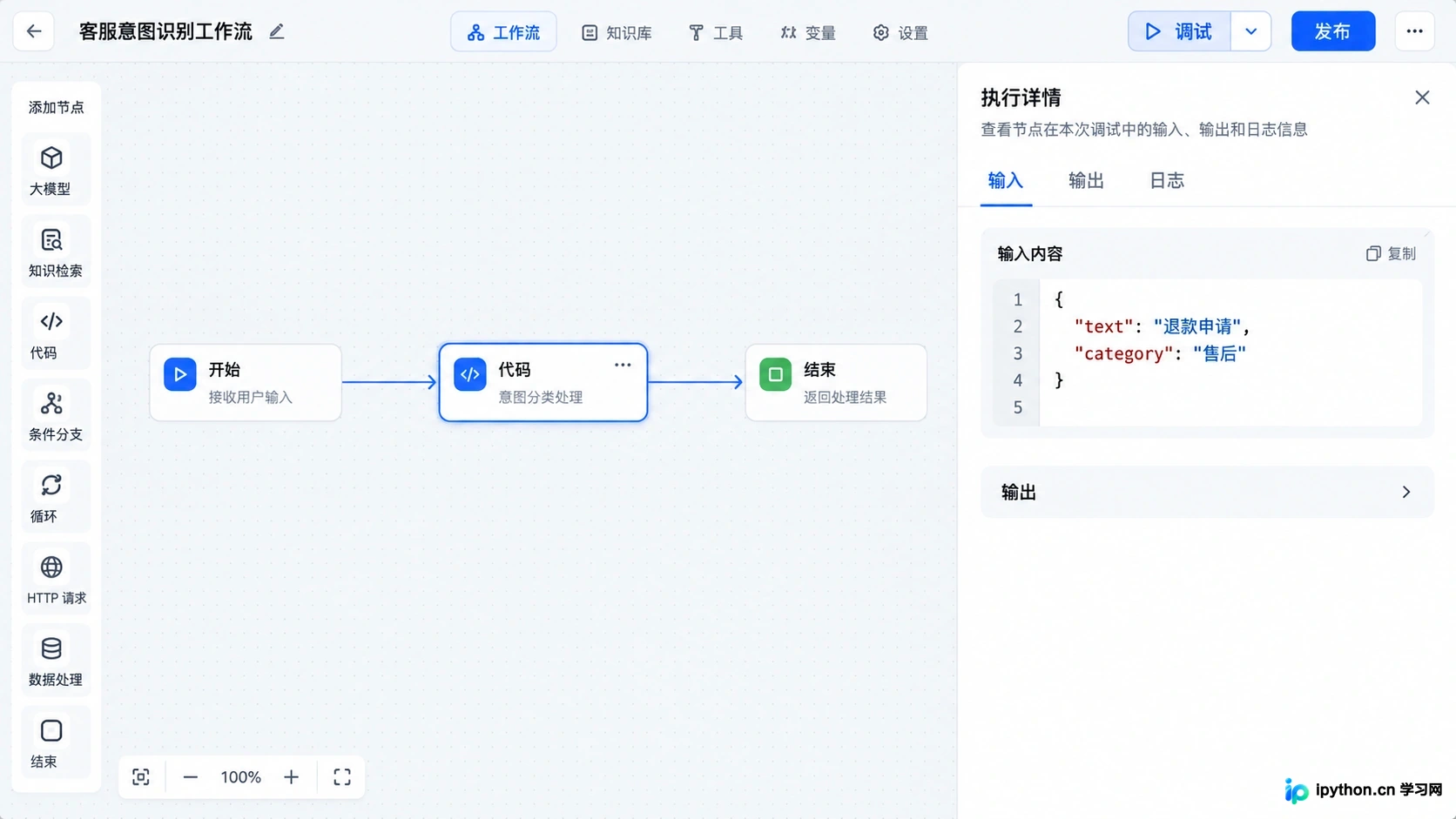
Task: Add a 结束 node from sidebar
Action: coord(56,742)
